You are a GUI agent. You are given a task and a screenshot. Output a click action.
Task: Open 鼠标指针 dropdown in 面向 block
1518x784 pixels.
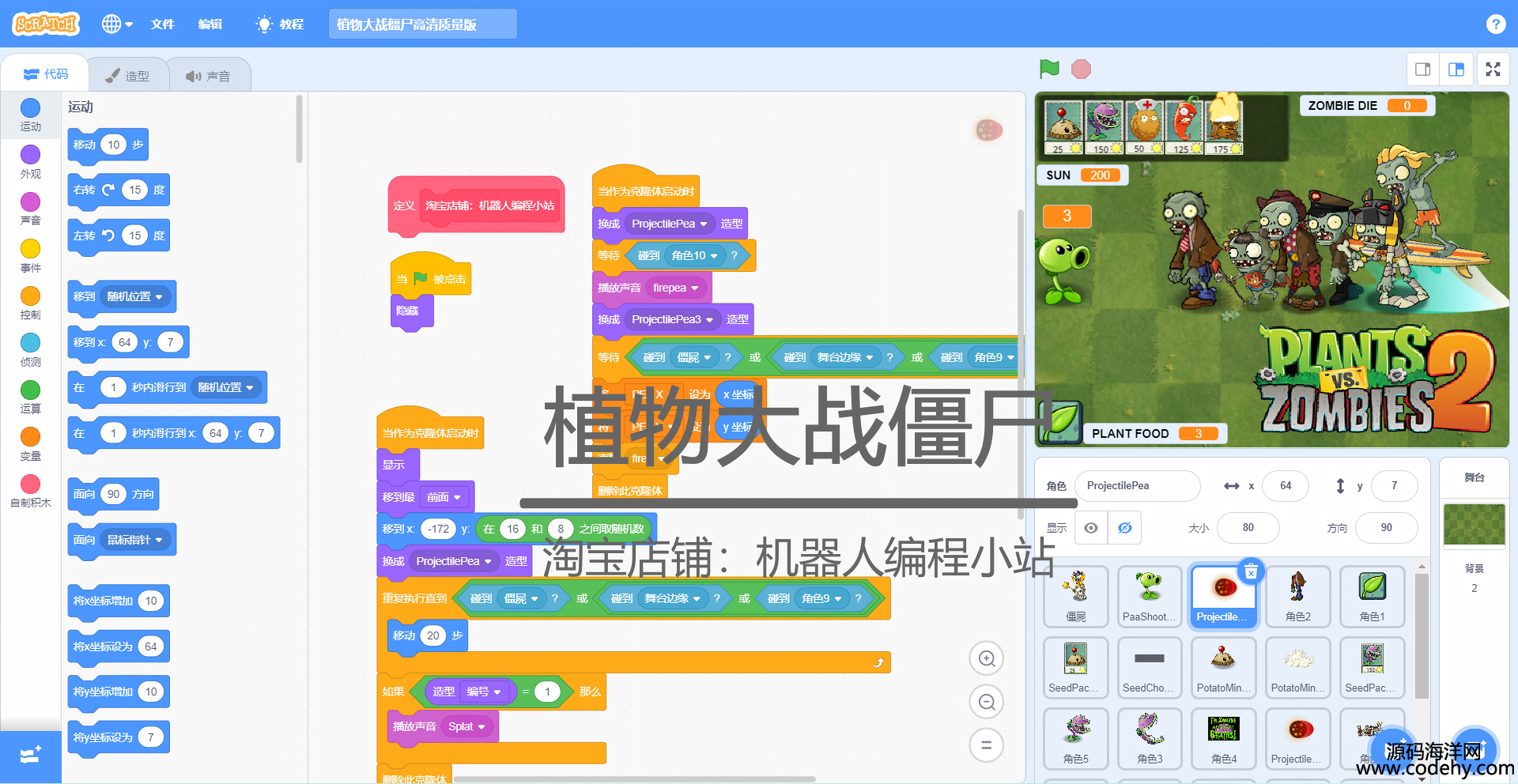click(x=135, y=541)
